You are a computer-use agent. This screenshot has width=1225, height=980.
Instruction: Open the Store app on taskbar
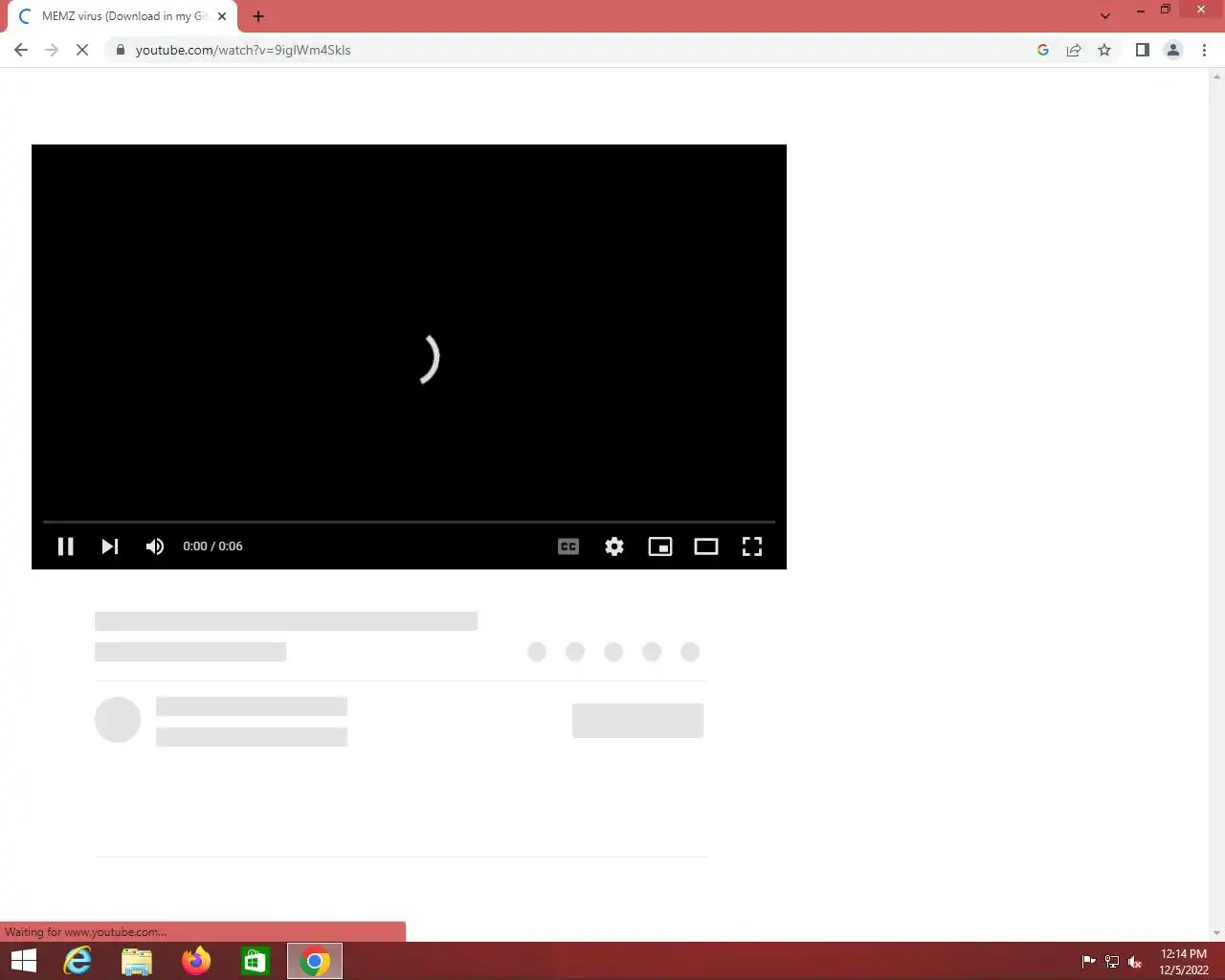point(256,961)
